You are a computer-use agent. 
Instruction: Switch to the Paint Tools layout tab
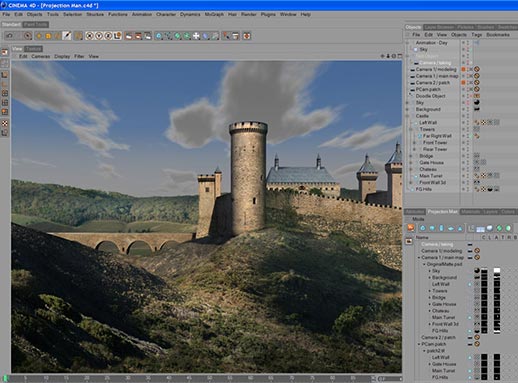pos(36,24)
